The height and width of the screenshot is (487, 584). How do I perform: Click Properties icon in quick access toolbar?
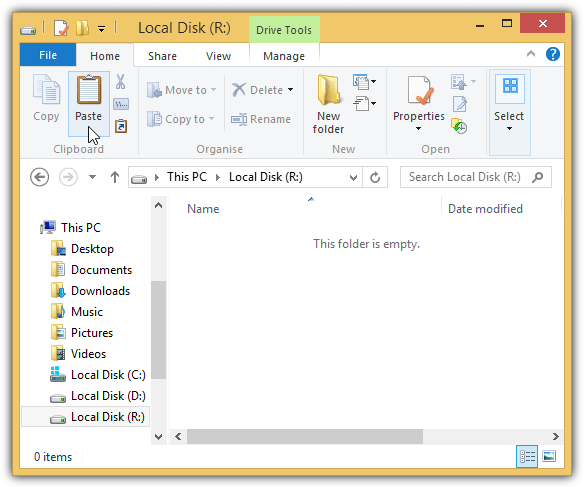[61, 28]
